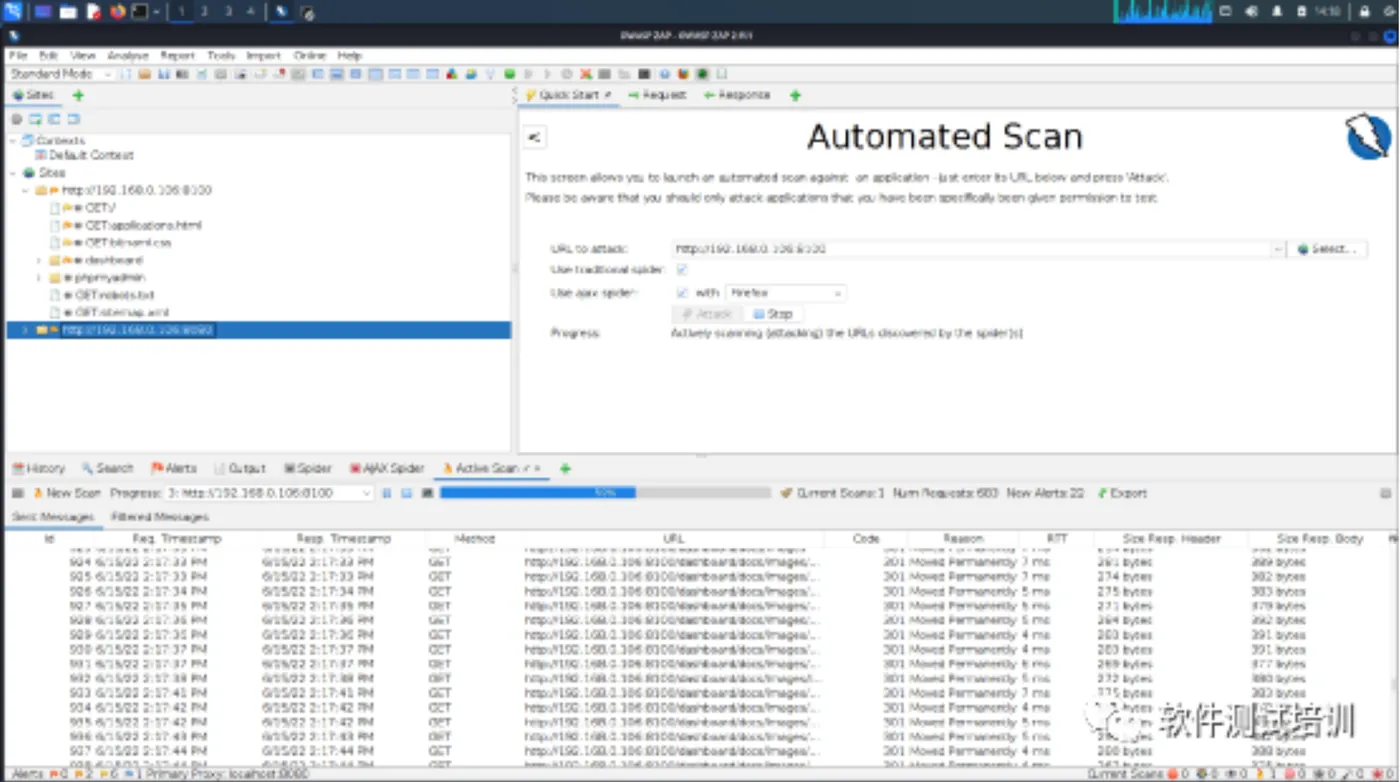The width and height of the screenshot is (1400, 782).
Task: Open the Request tab
Action: coord(657,95)
